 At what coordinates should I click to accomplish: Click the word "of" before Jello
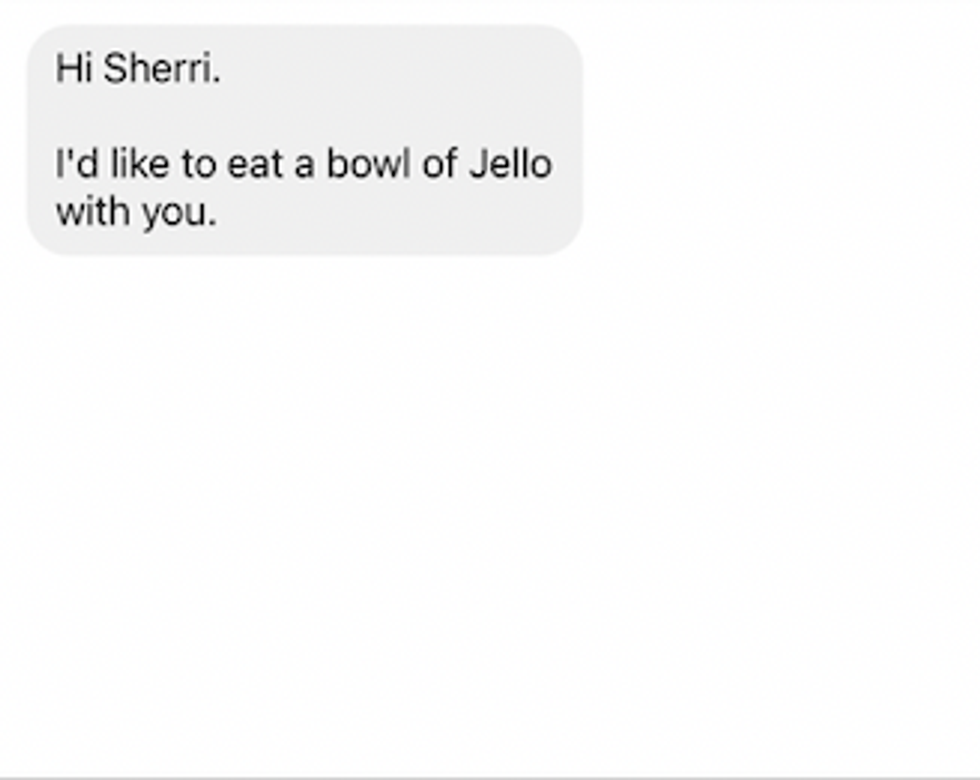click(439, 164)
